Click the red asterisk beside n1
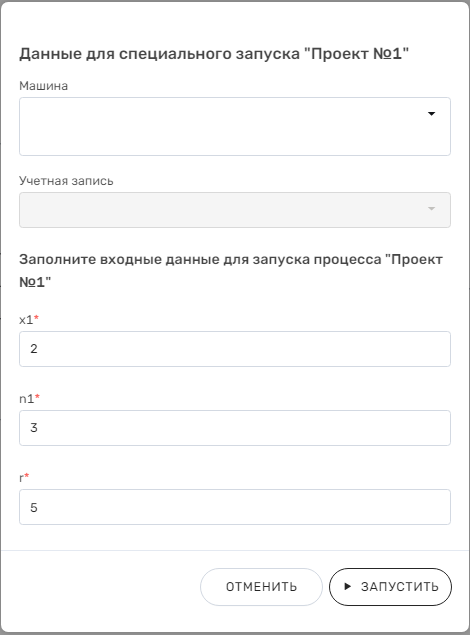The height and width of the screenshot is (635, 470). click(37, 397)
